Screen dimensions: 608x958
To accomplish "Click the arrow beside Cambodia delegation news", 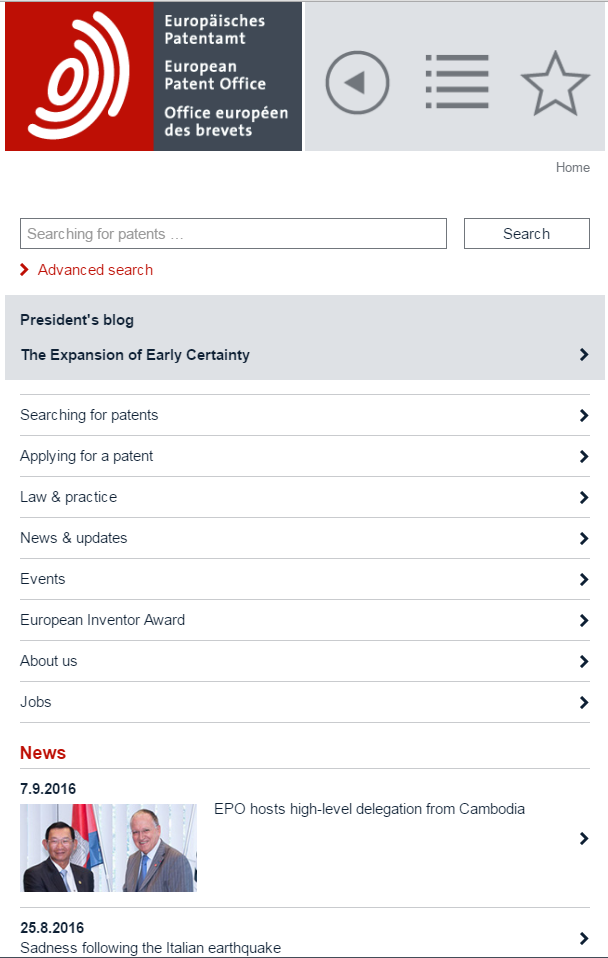I will (x=584, y=839).
